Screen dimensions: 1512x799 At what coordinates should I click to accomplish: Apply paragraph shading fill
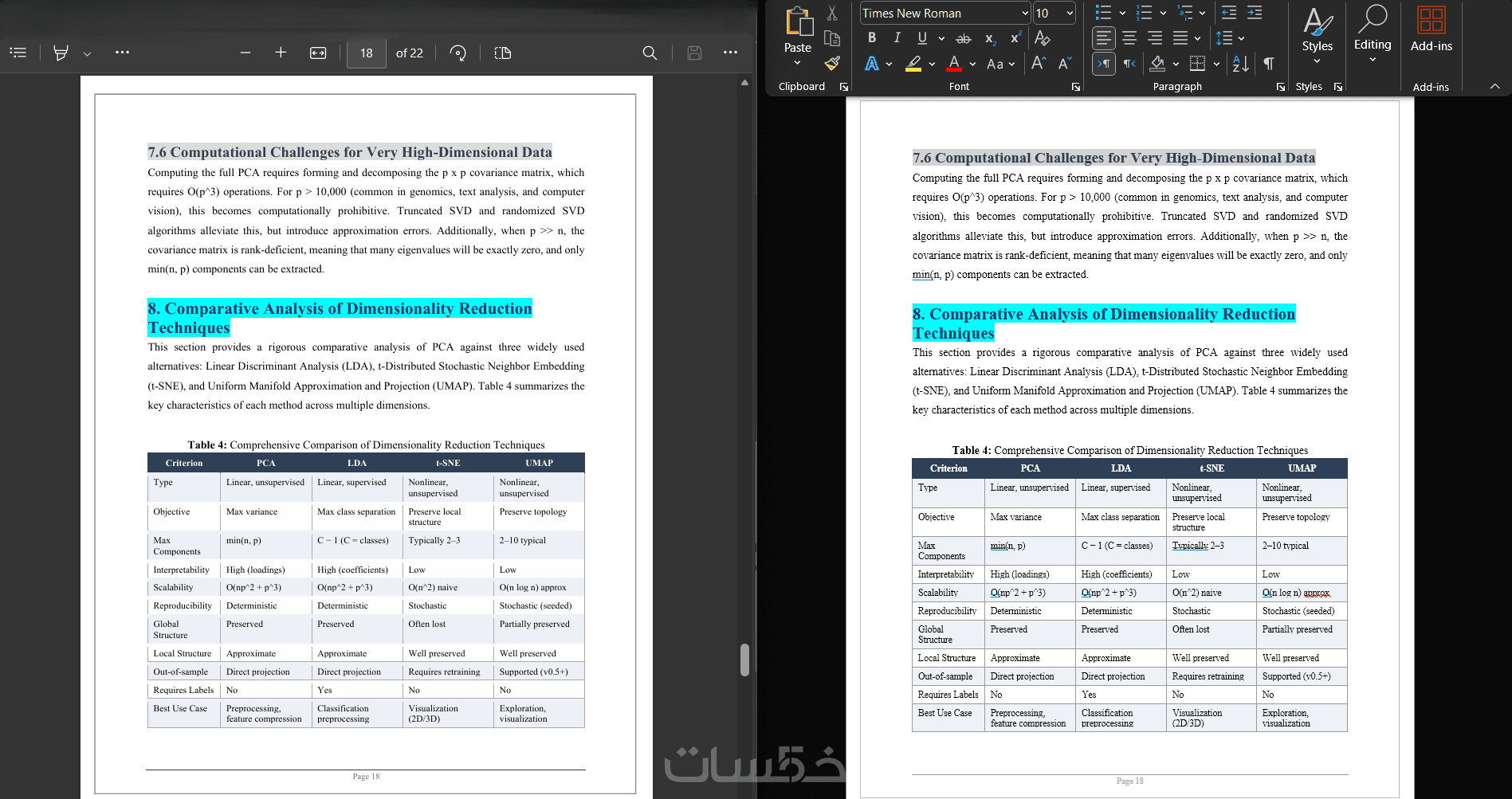click(1157, 64)
